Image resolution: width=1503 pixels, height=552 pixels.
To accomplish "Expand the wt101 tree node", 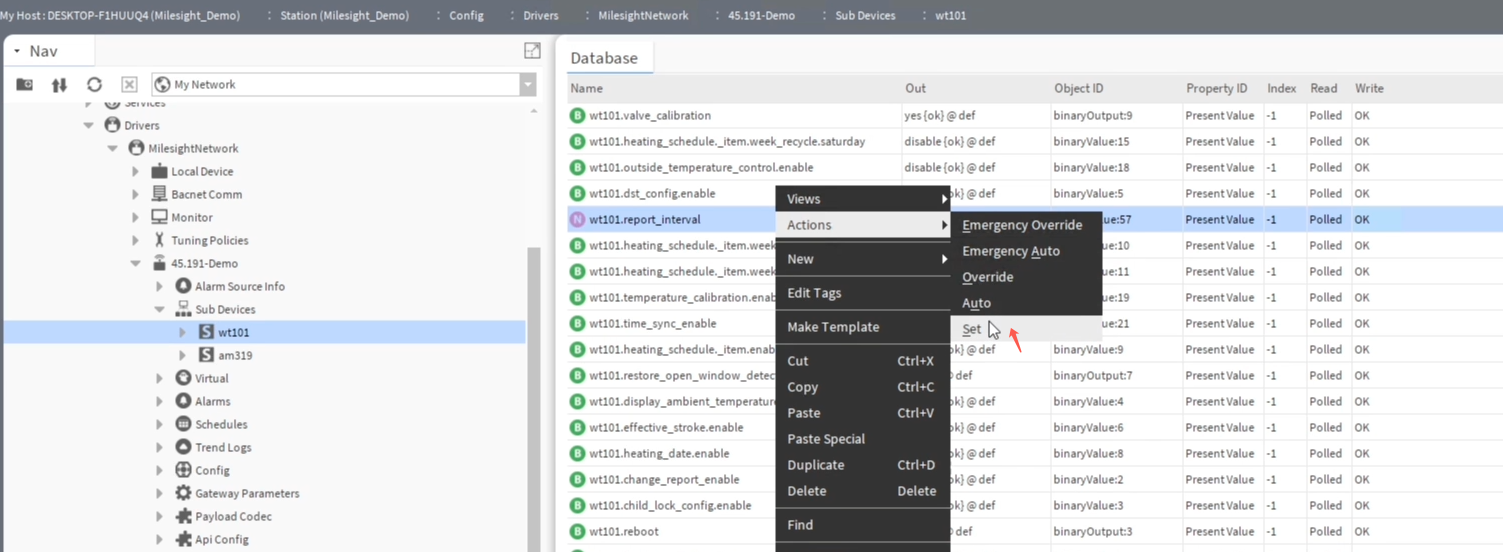I will point(182,332).
